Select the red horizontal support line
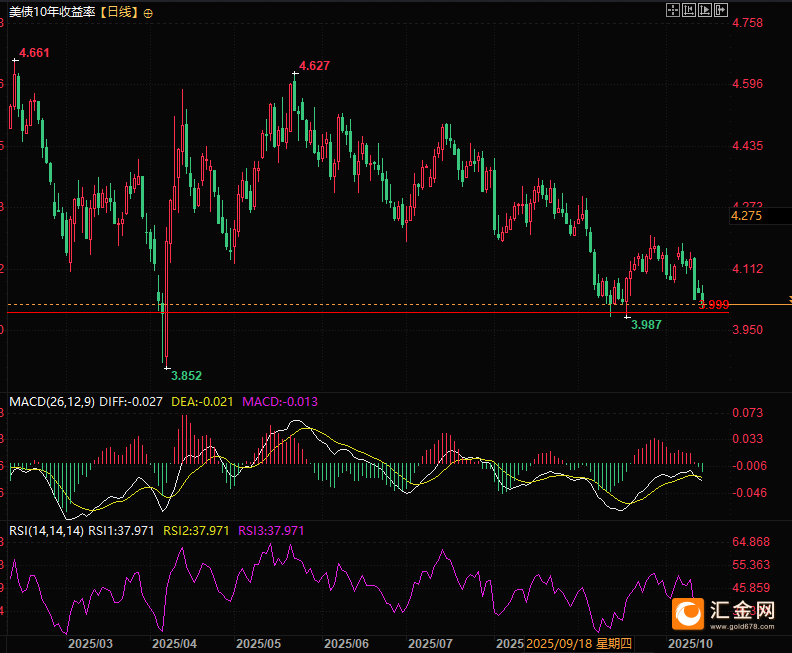The width and height of the screenshot is (792, 653). pyautogui.click(x=368, y=313)
